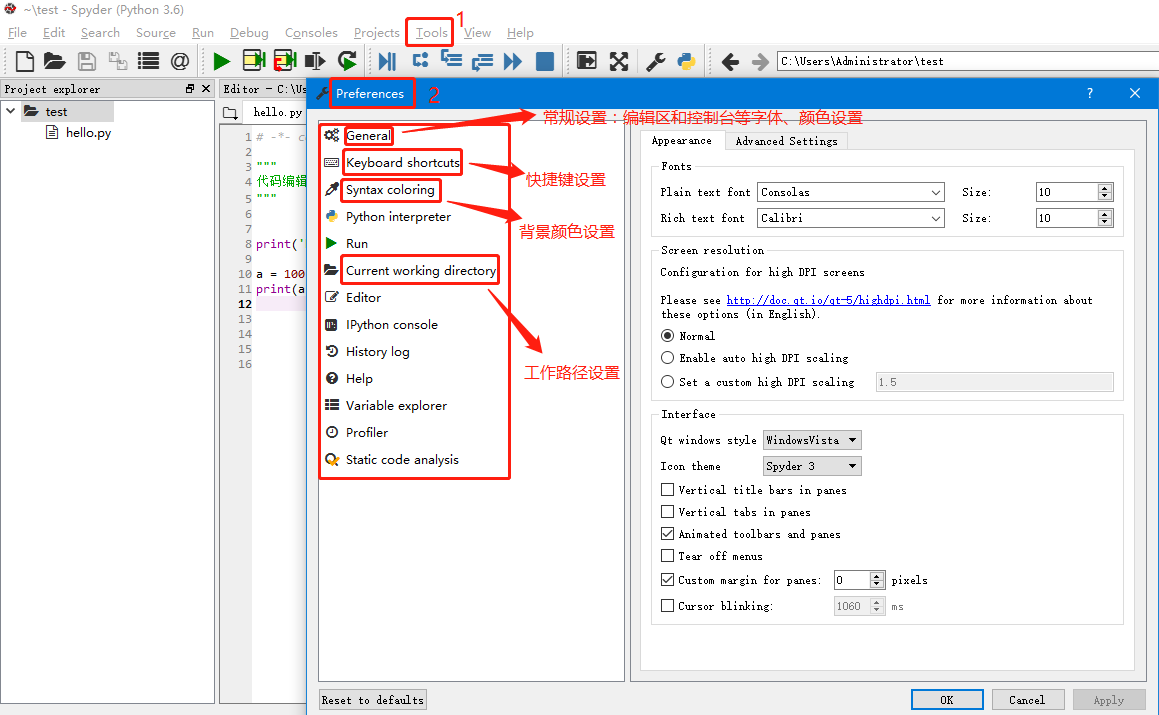Screen dimensions: 1159x715
Task: Collapse the test project folder
Action: 11,111
